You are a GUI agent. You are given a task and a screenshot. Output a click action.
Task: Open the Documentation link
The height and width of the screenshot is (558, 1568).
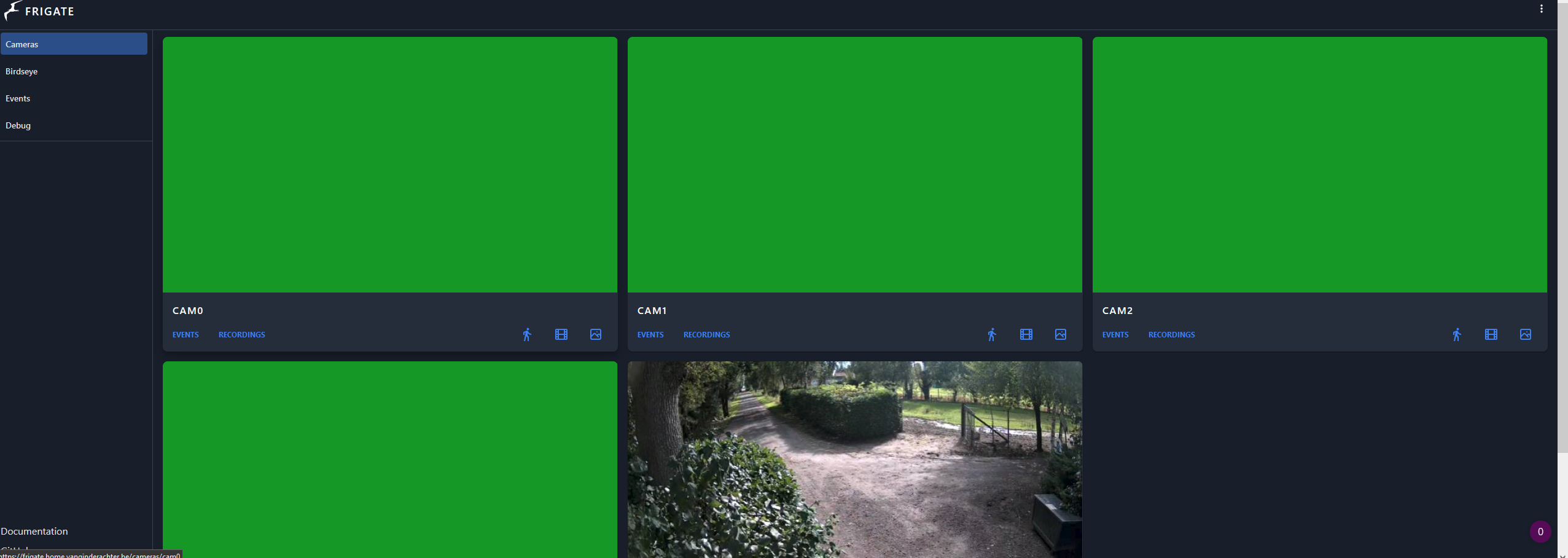pos(34,531)
